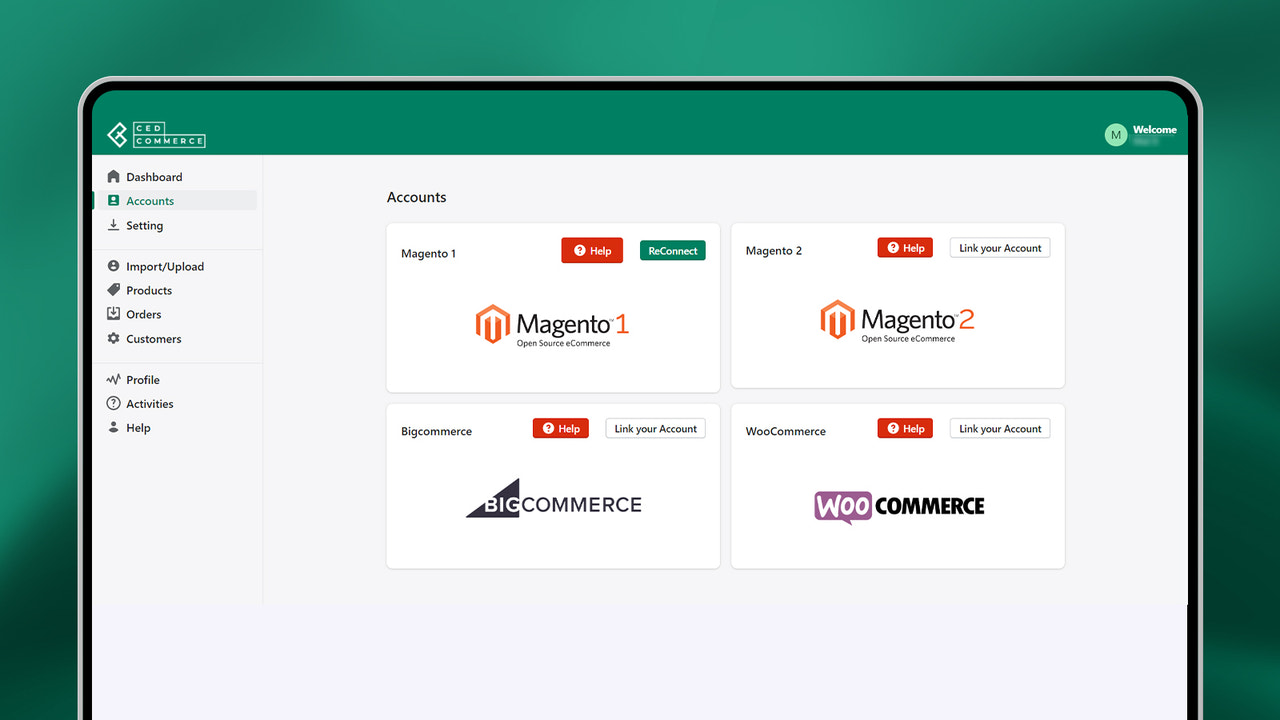Click the Bigcommerce card title
Screen dimensions: 1280x720
[436, 432]
